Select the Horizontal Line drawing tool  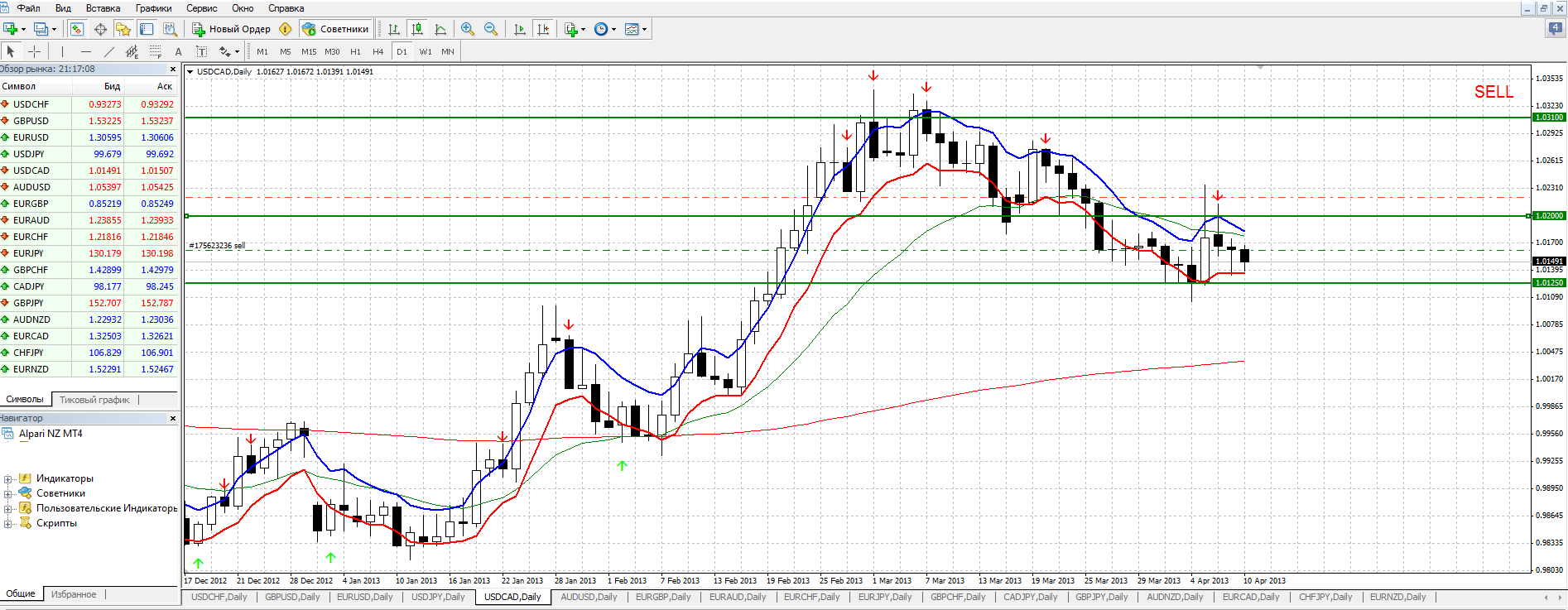[85, 51]
